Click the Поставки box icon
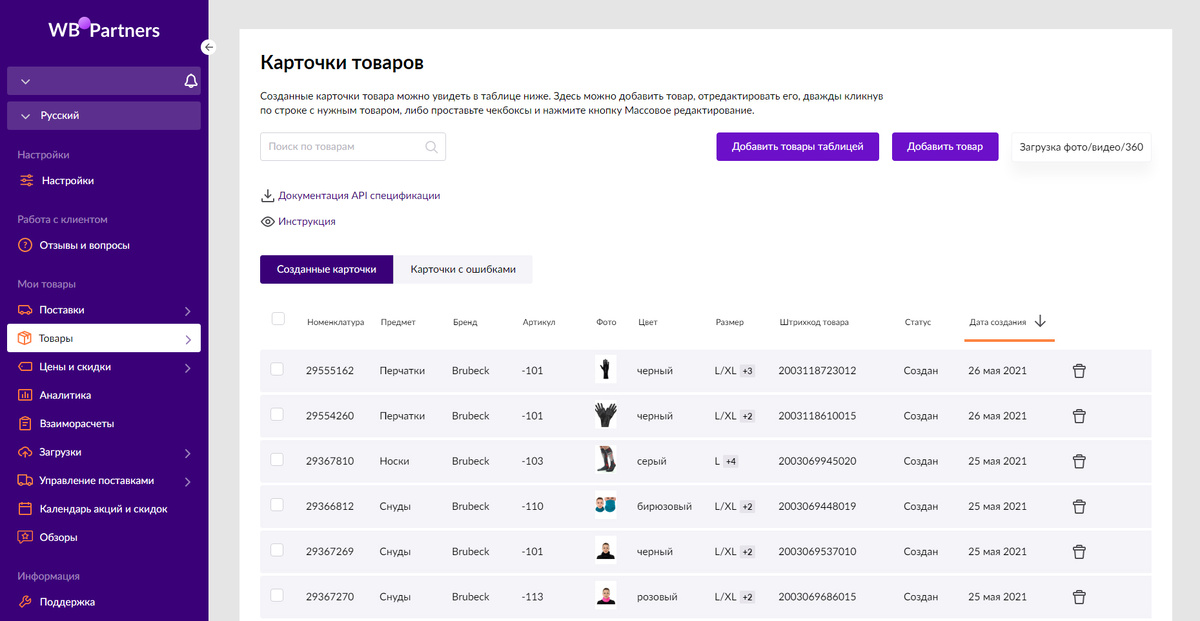 click(x=26, y=310)
